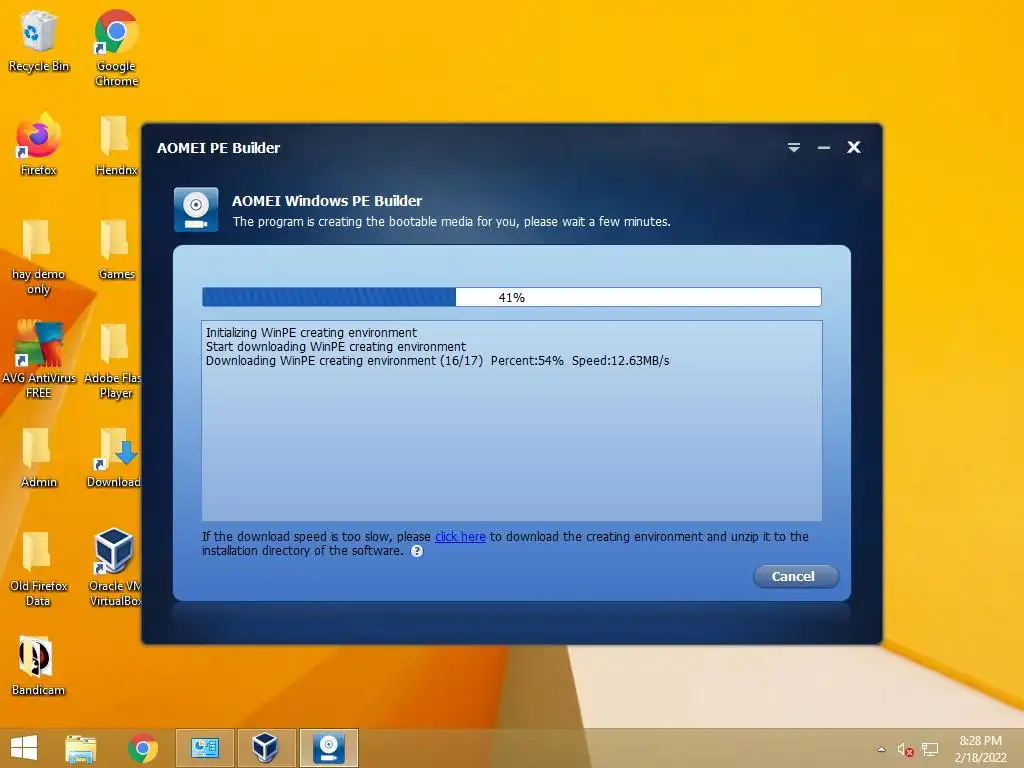Show hidden system tray icons

[882, 749]
